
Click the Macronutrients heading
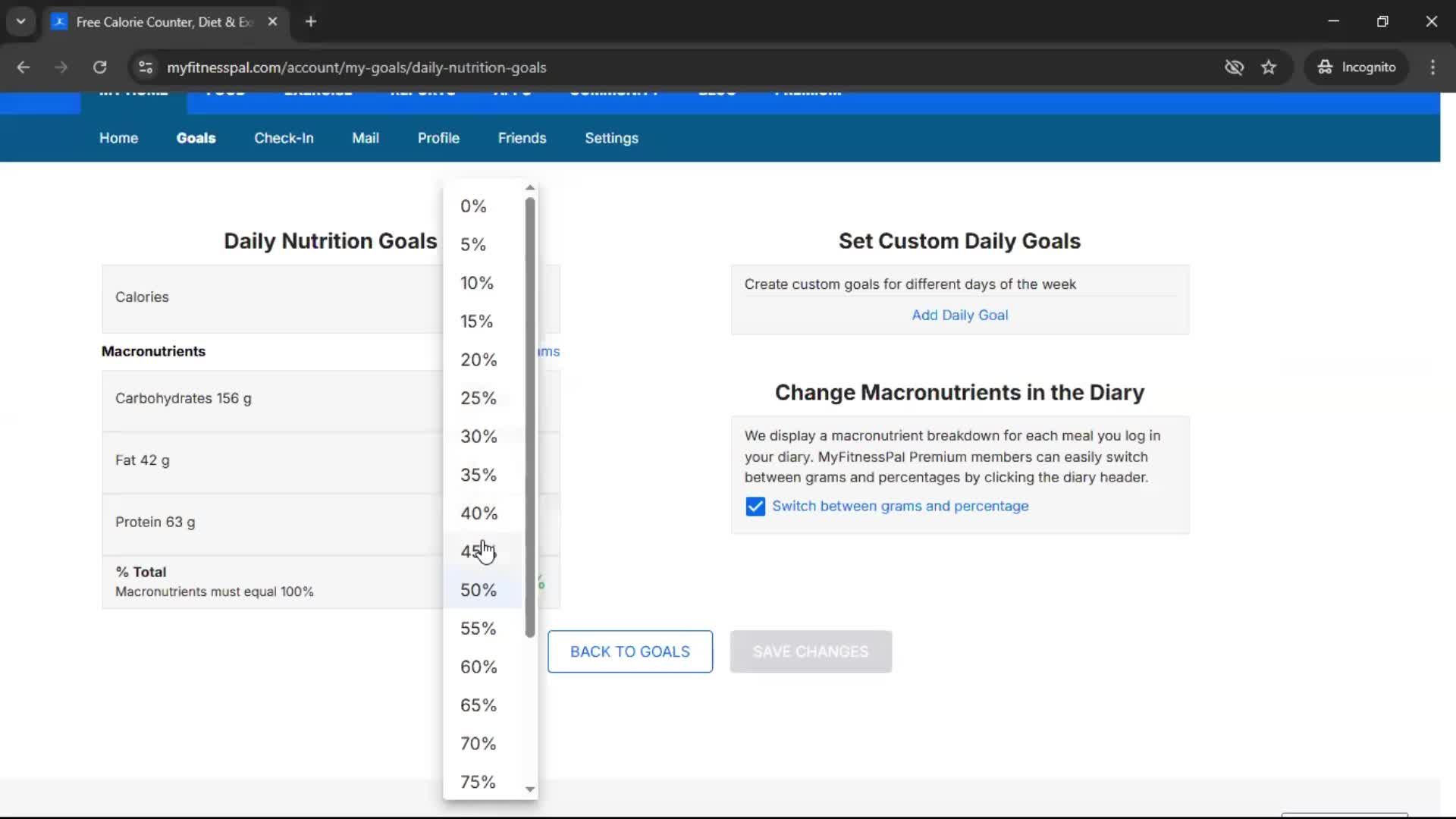point(153,352)
